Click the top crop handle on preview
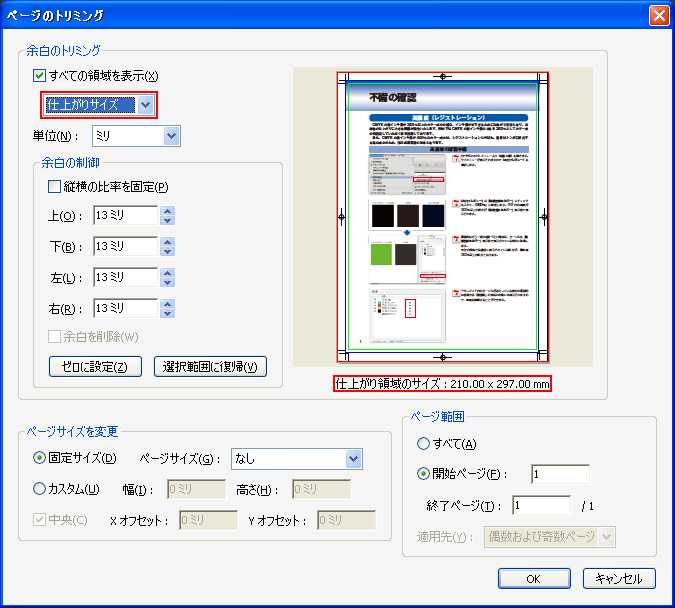 tap(442, 76)
